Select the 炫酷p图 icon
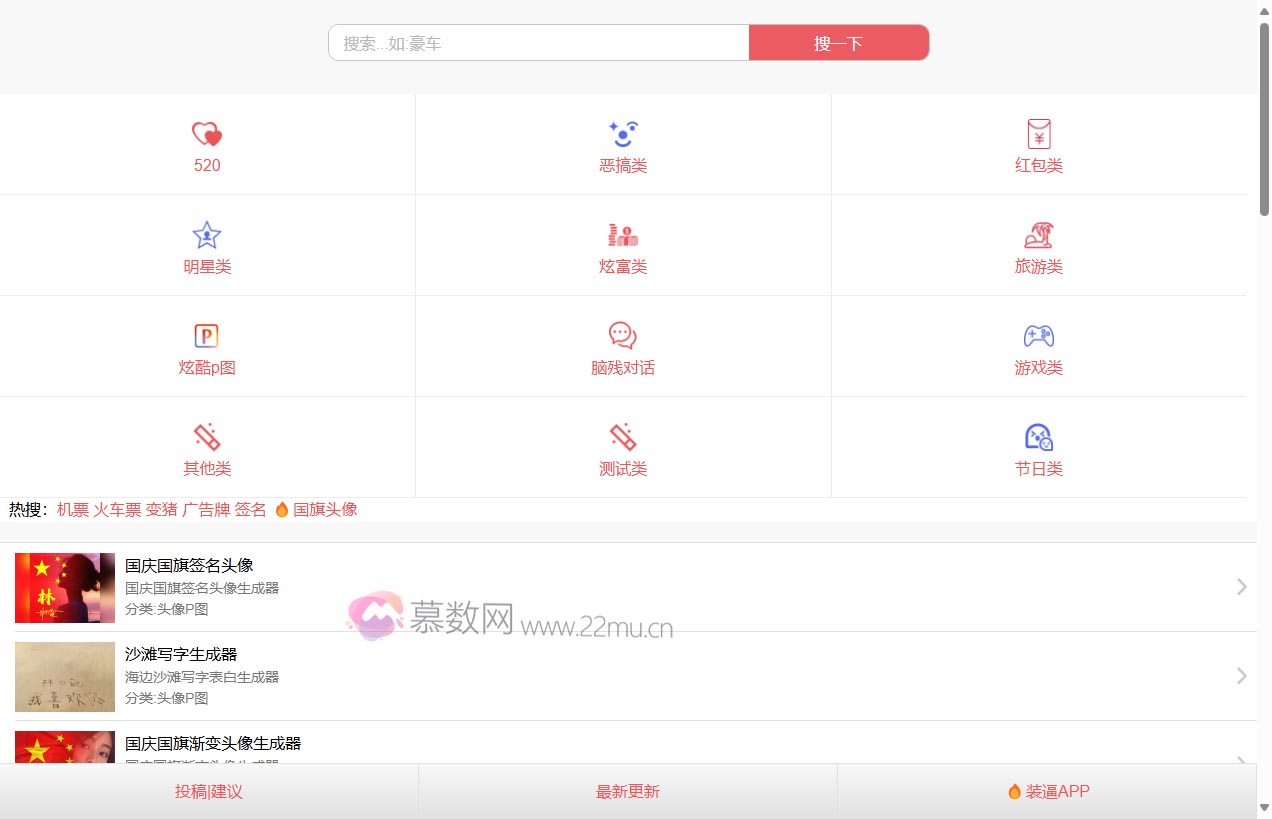The width and height of the screenshot is (1272, 819). pyautogui.click(x=207, y=336)
